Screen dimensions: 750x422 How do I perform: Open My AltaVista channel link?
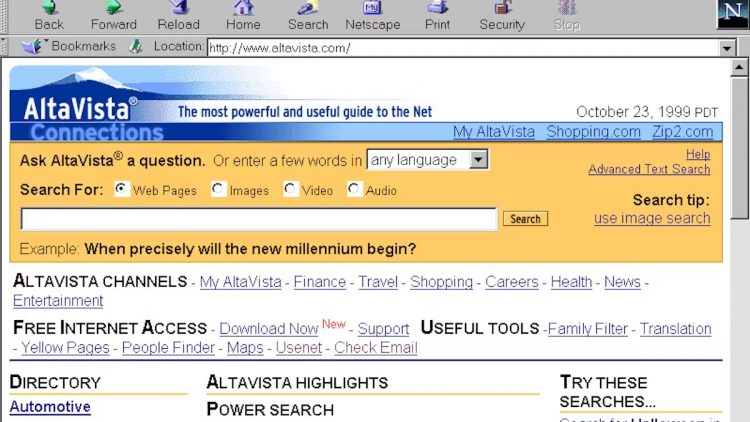tap(240, 282)
